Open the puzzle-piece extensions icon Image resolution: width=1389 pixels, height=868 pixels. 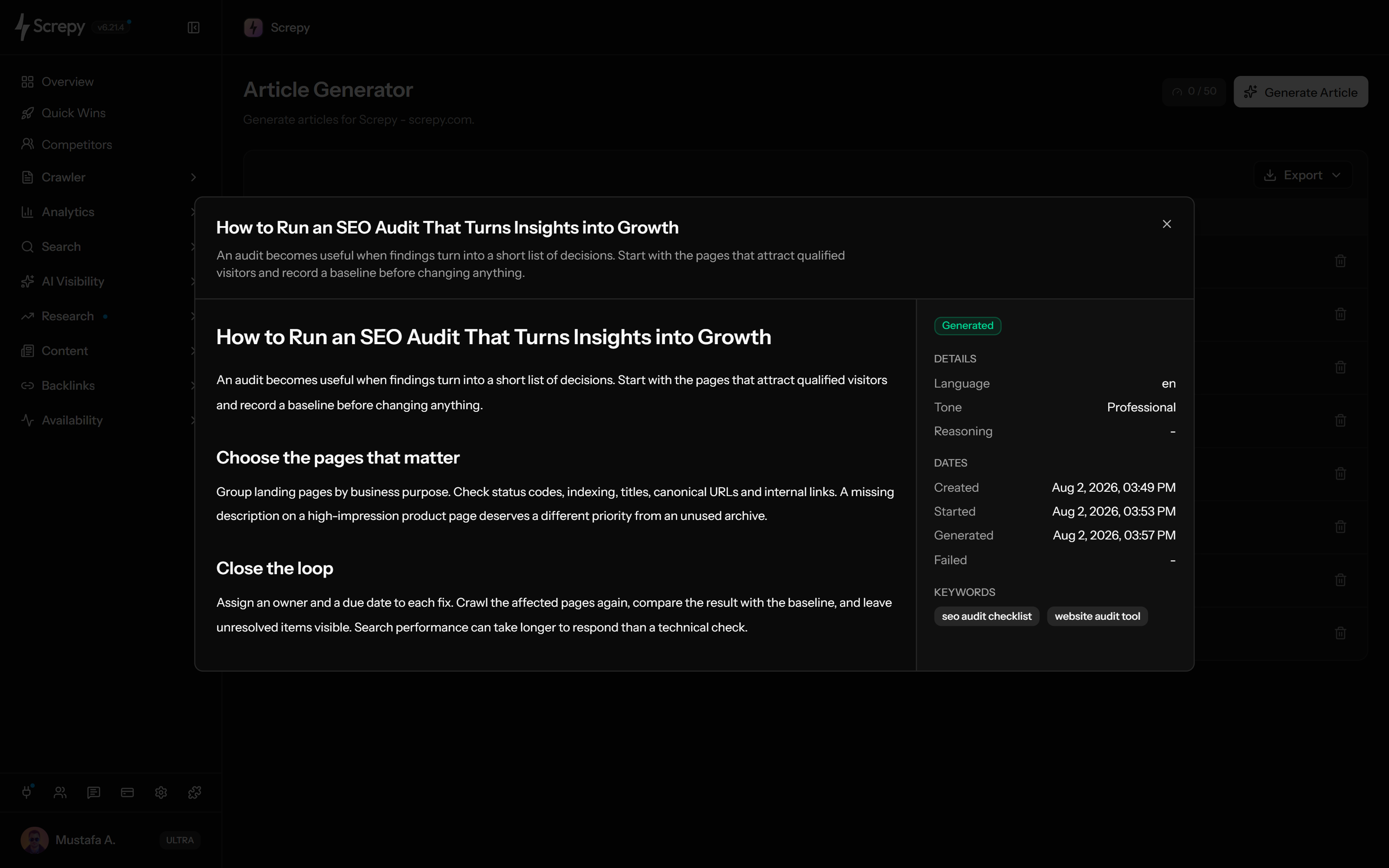(194, 792)
